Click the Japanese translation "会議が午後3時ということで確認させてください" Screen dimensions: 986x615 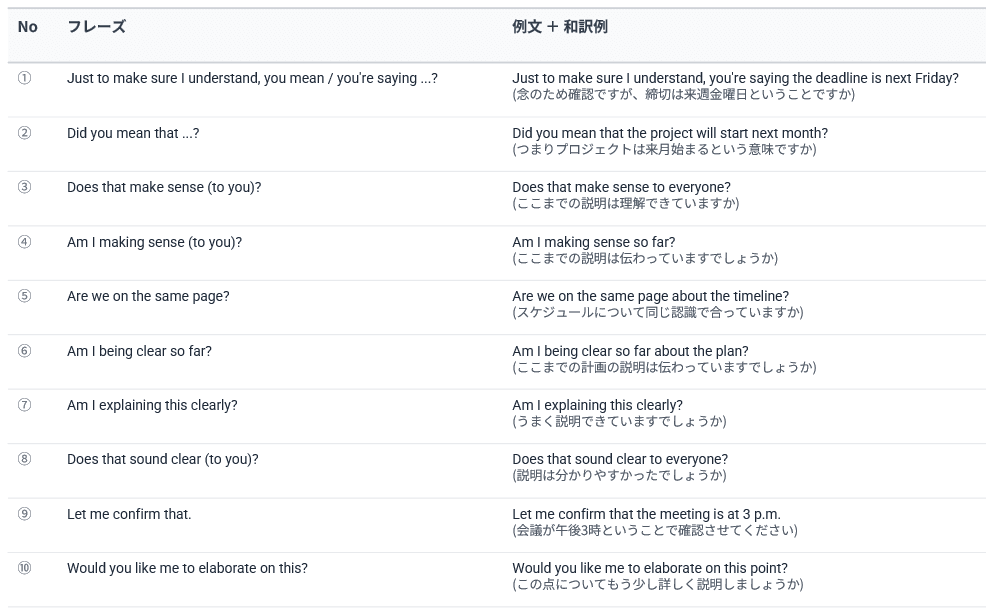point(655,530)
